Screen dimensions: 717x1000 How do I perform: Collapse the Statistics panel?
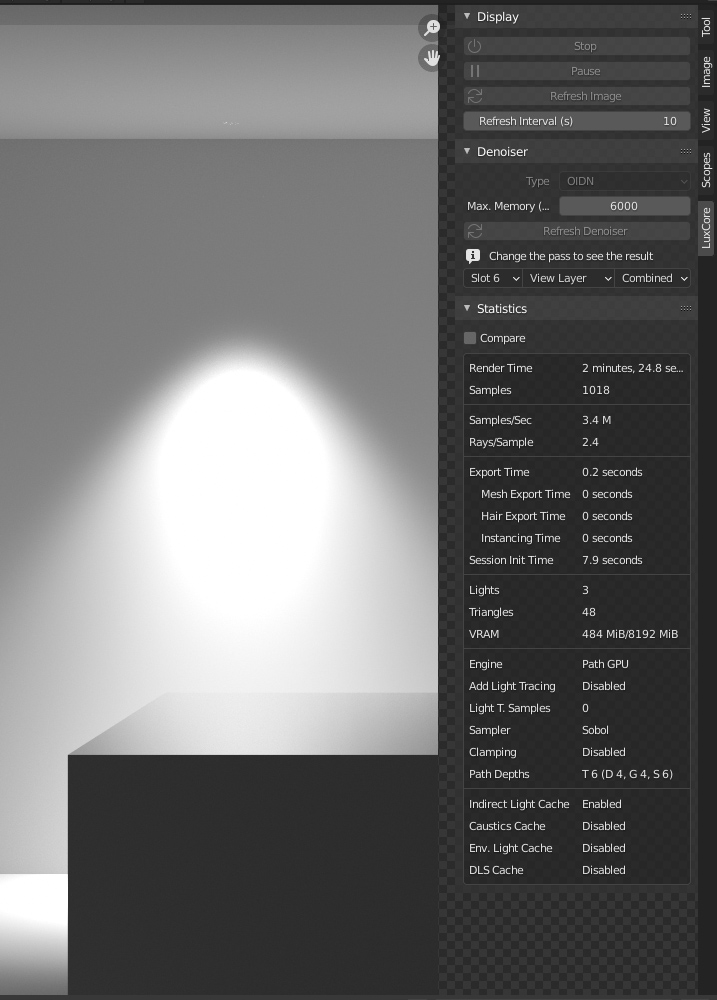coord(467,309)
